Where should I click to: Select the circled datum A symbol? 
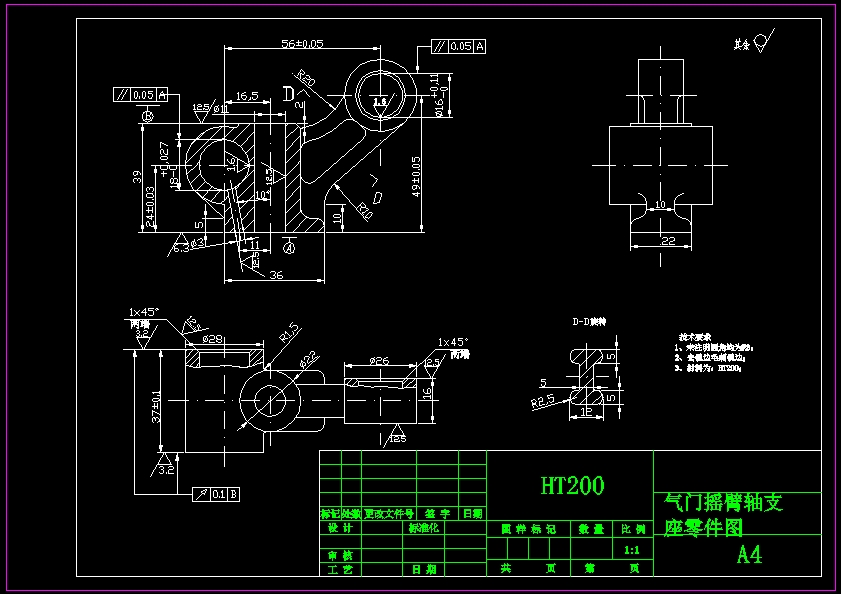coord(289,248)
